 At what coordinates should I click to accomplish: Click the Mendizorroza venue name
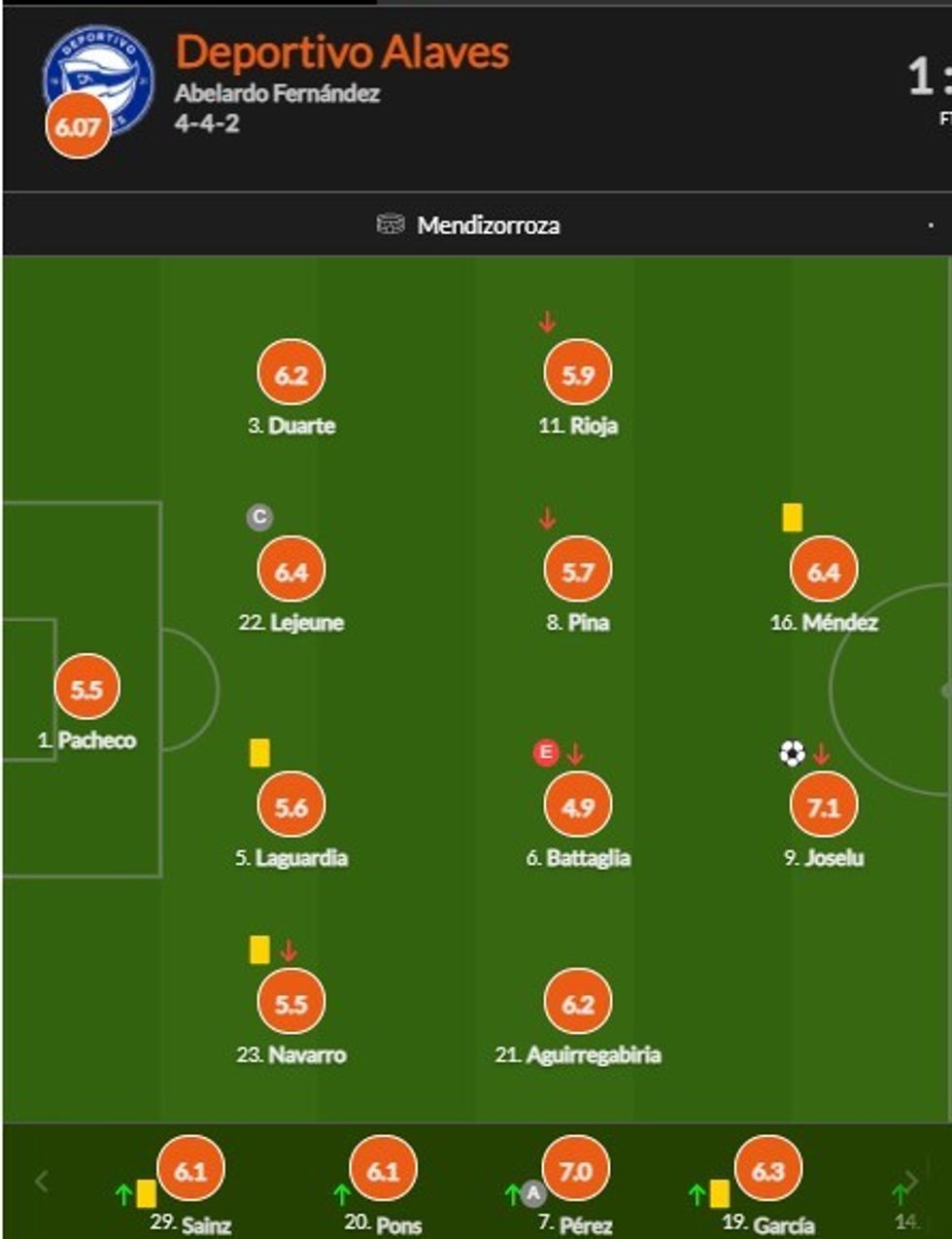coord(488,225)
